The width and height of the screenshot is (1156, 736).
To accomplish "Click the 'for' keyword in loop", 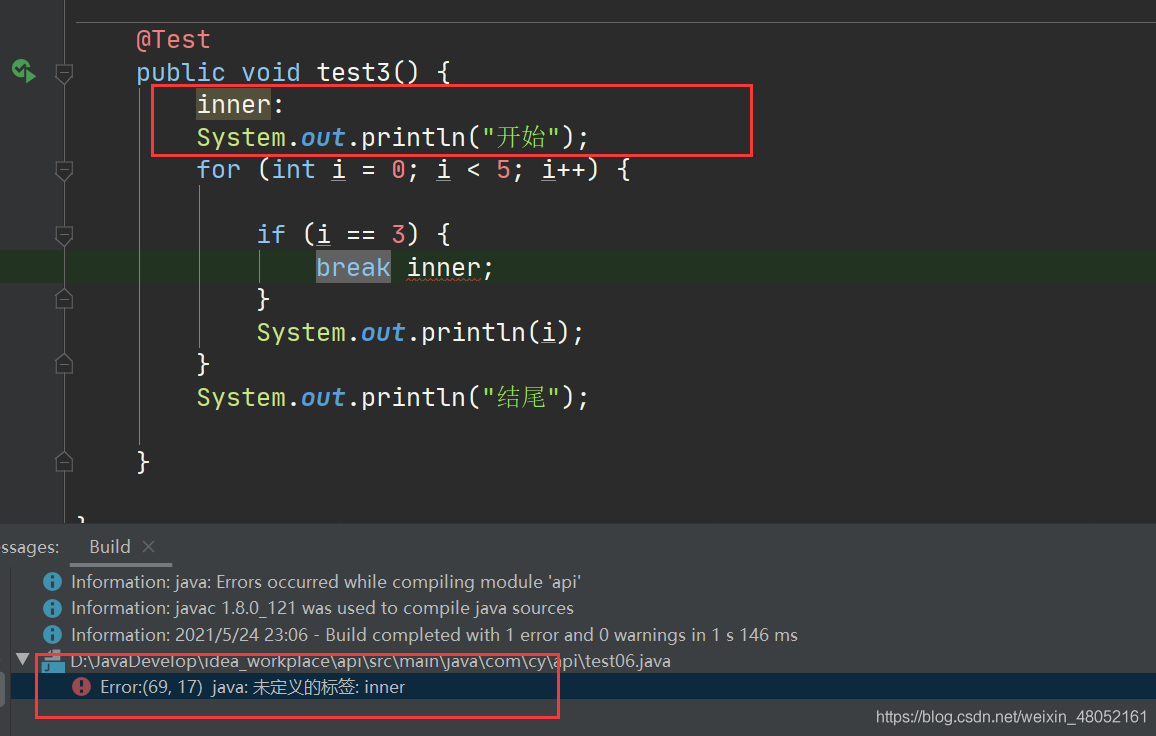I will point(218,170).
